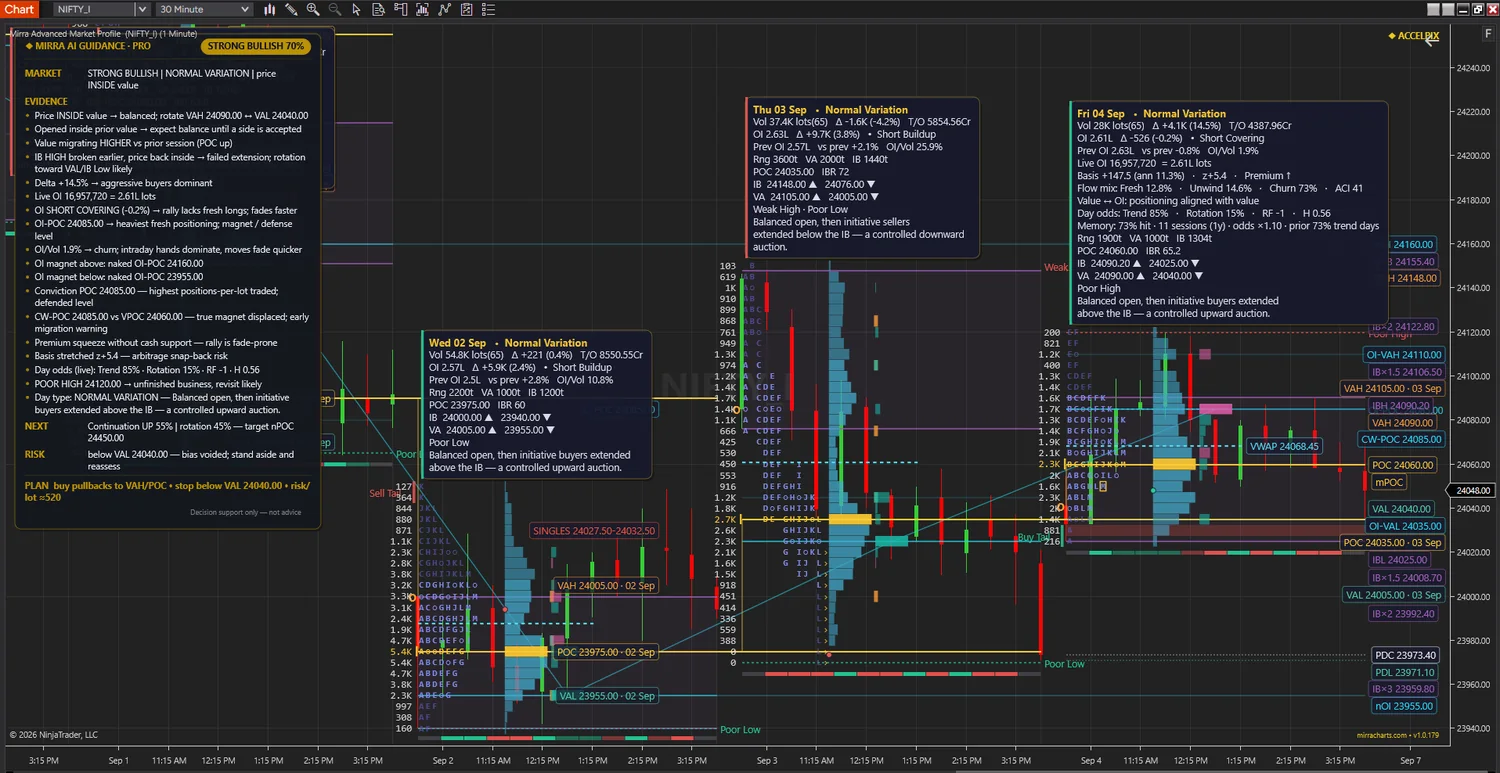Click the CW-POC 24085.00 price label
The image size is (1500, 773).
(1402, 439)
